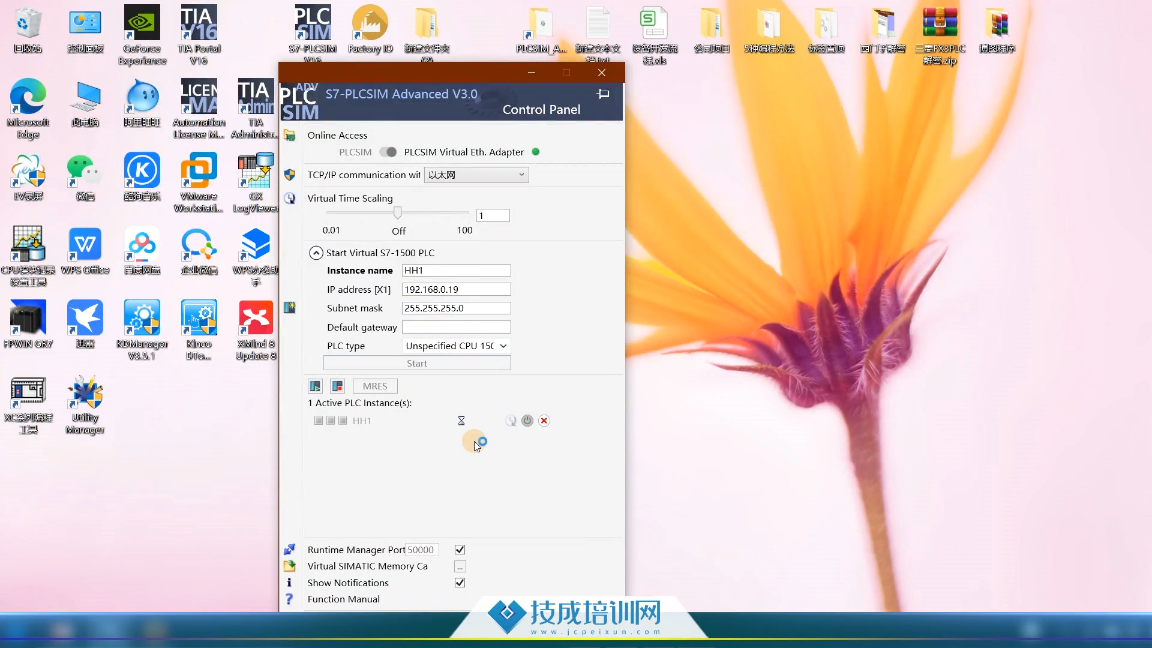Click the Runtime Manager Port 50000 field
This screenshot has width=1152, height=648.
tap(422, 550)
